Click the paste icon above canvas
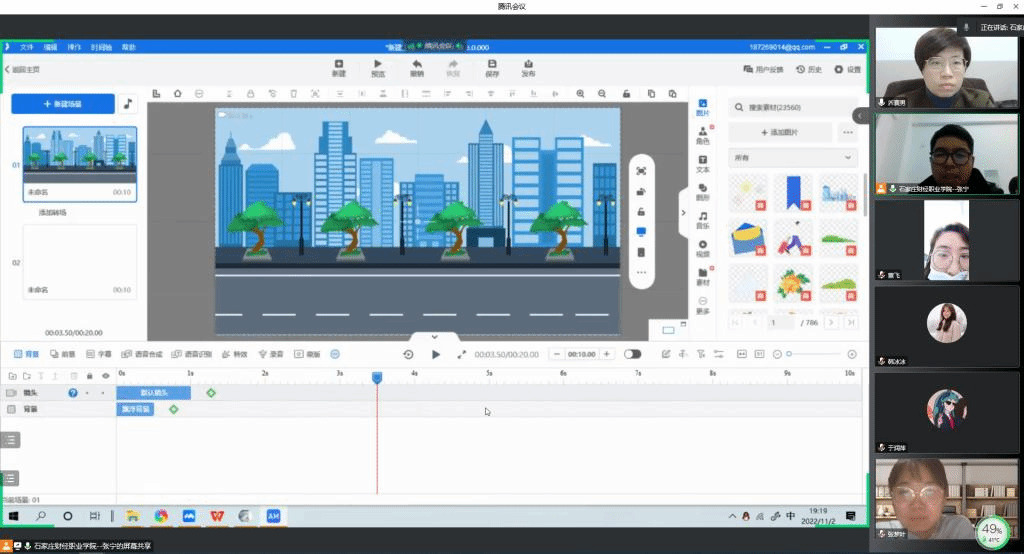The width and height of the screenshot is (1024, 554). [672, 94]
